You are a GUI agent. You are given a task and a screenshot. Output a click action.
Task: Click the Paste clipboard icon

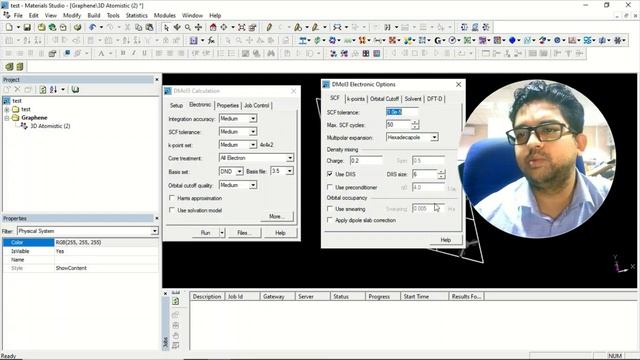click(149, 27)
